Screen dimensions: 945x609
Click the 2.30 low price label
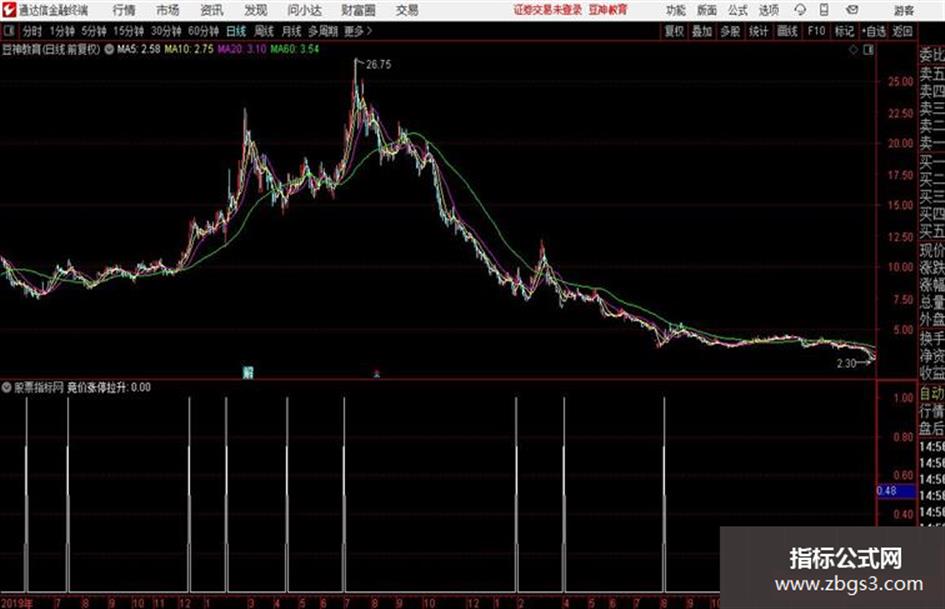(x=846, y=363)
